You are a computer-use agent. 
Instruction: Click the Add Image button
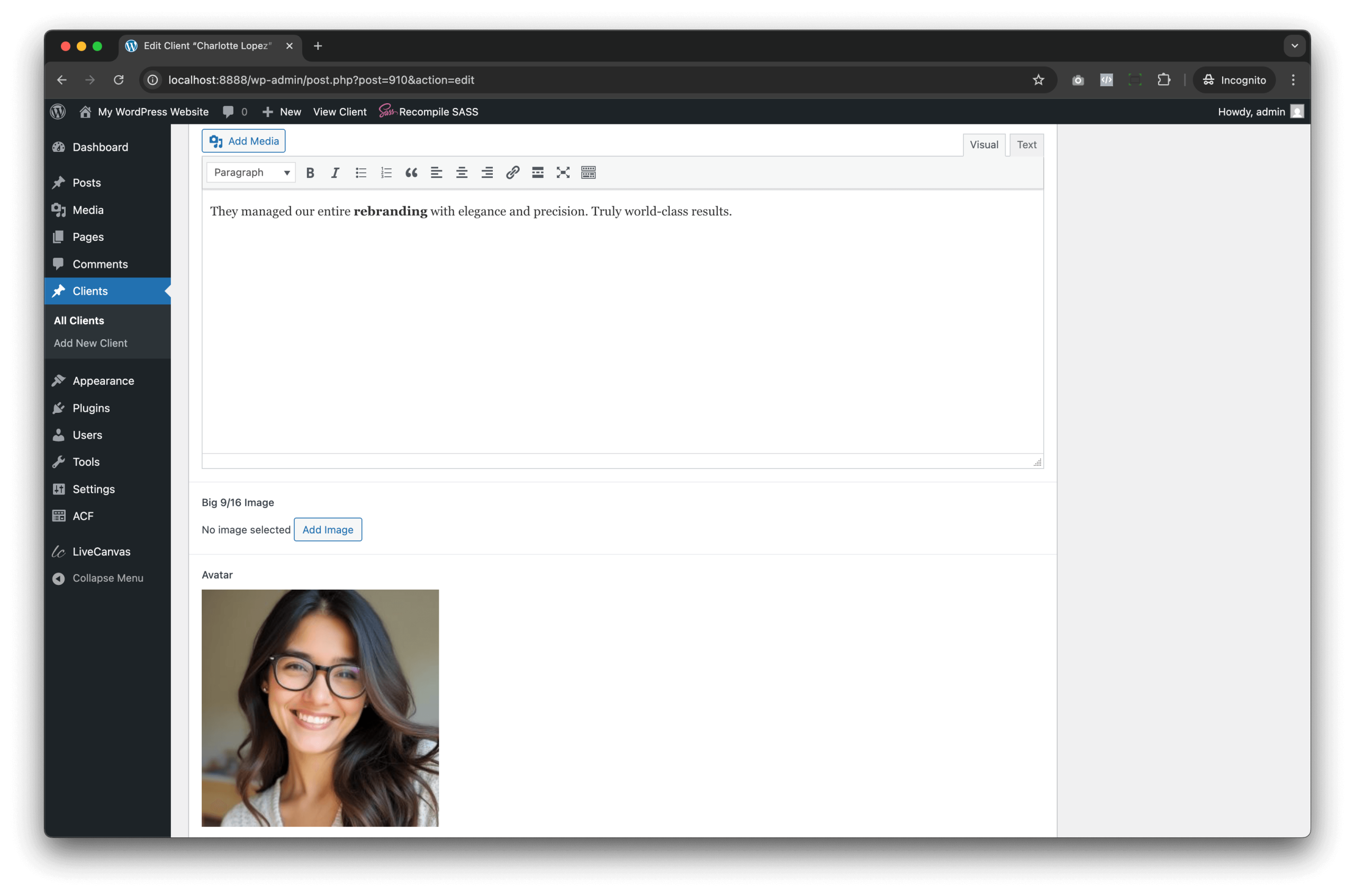[x=328, y=530]
